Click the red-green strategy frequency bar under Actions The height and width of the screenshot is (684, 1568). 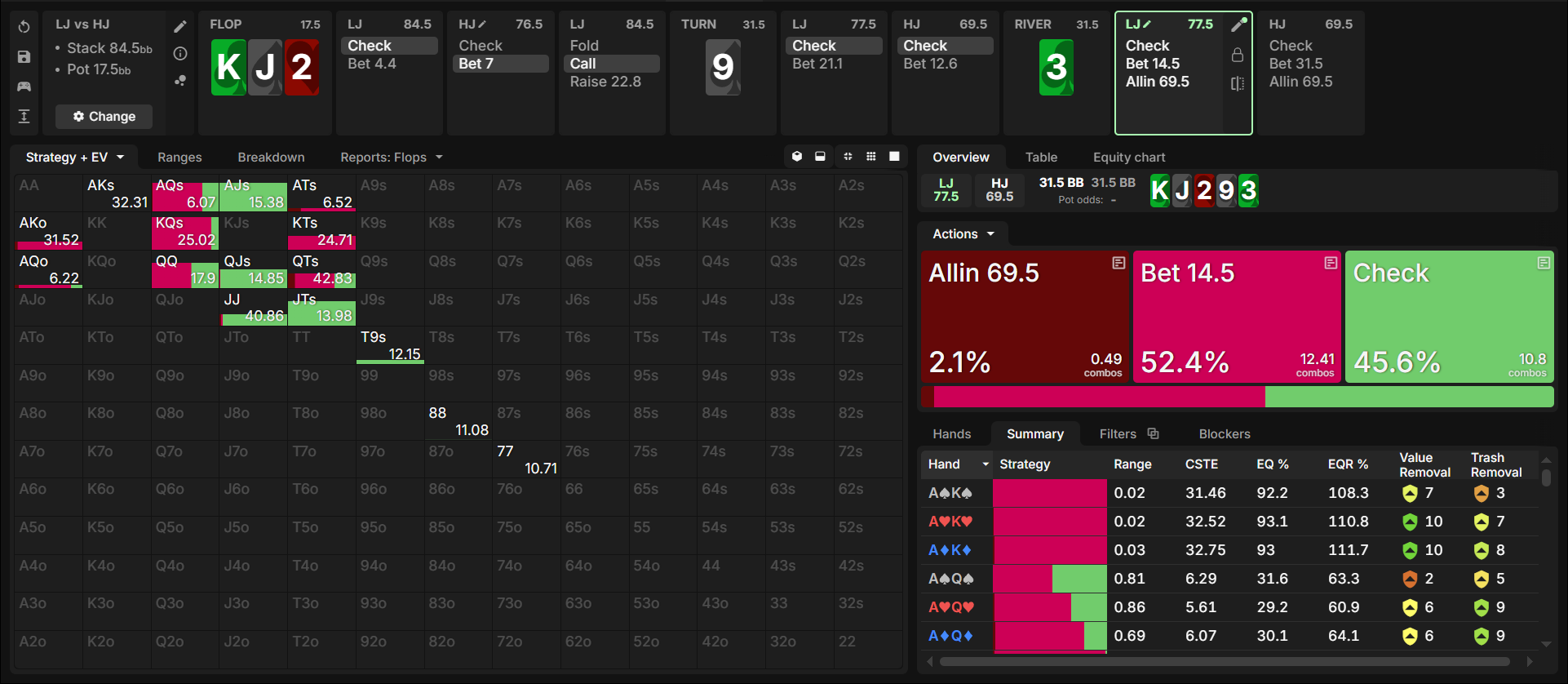1238,397
